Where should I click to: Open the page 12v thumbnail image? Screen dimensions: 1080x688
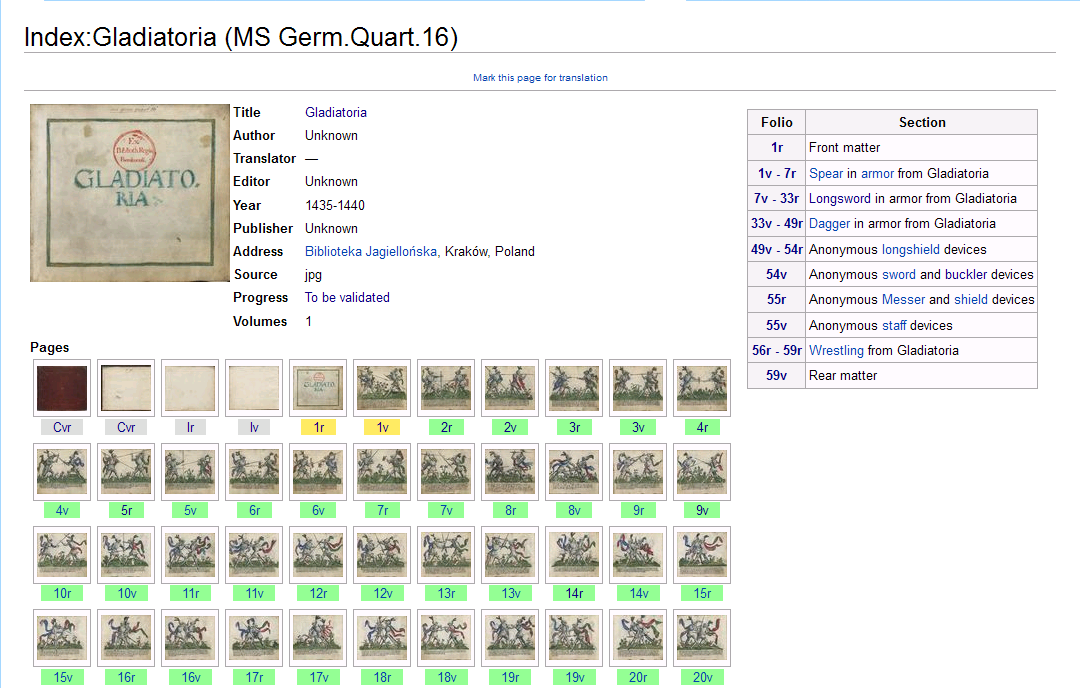pos(382,555)
